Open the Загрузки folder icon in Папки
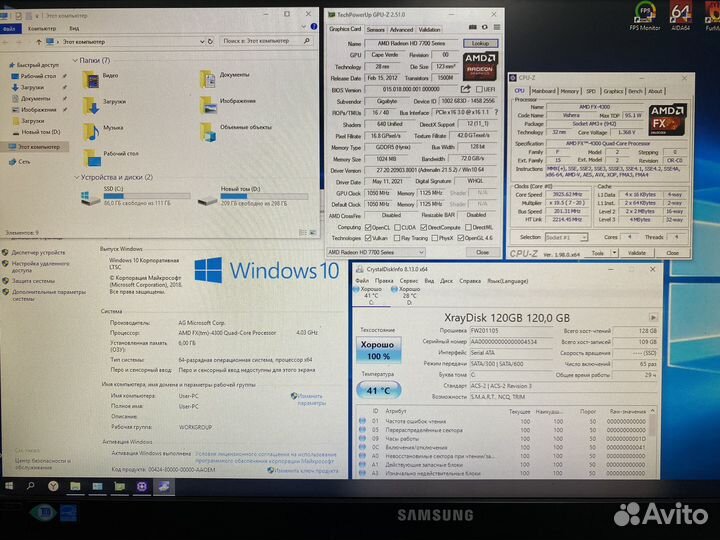 [90, 105]
